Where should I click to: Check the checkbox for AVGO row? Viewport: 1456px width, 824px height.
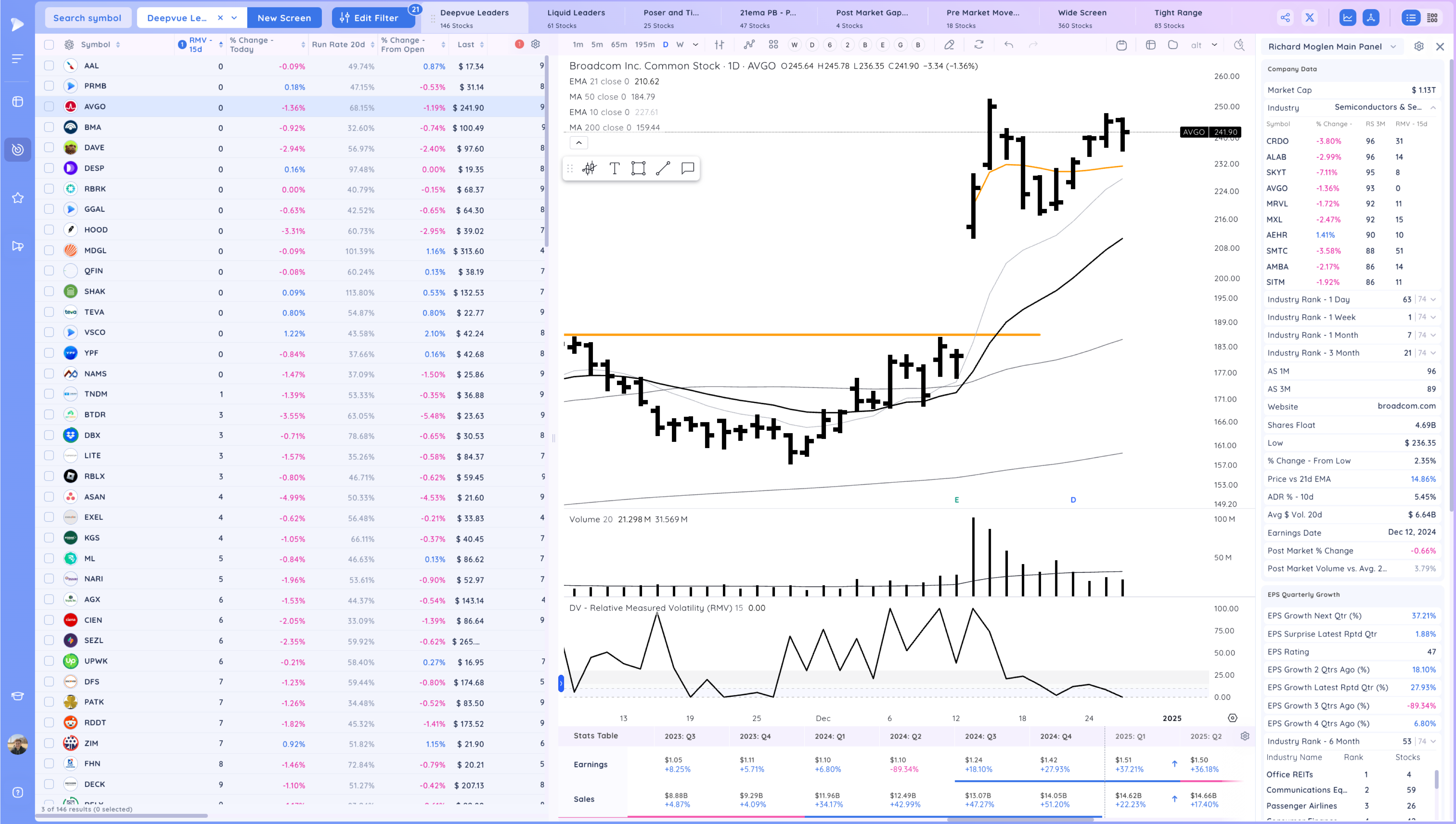click(49, 106)
